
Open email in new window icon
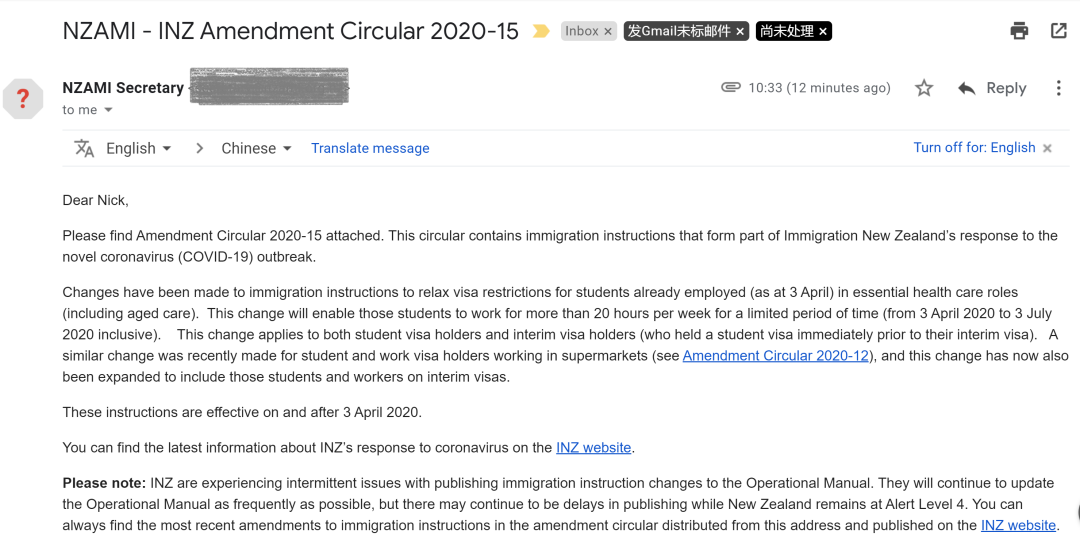click(1059, 31)
